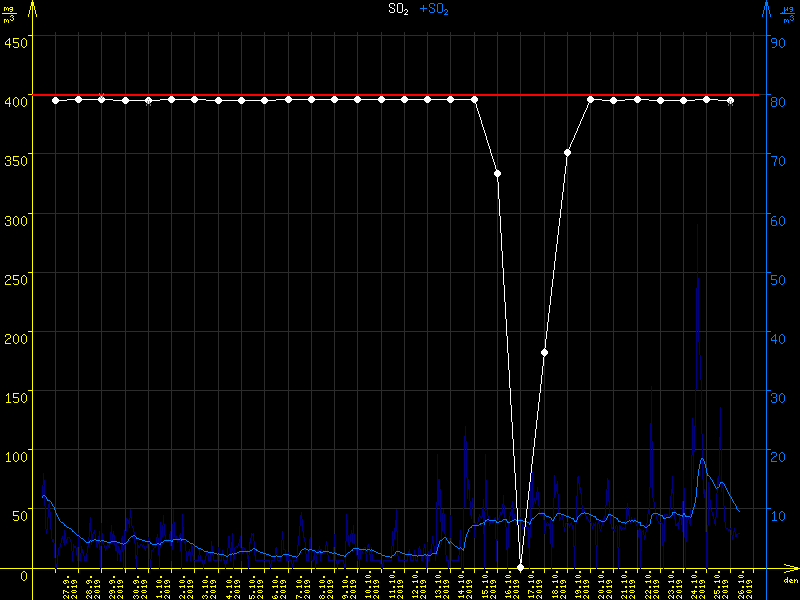The width and height of the screenshot is (800, 600).
Task: Select the last white data marker on right
Action: (730, 101)
